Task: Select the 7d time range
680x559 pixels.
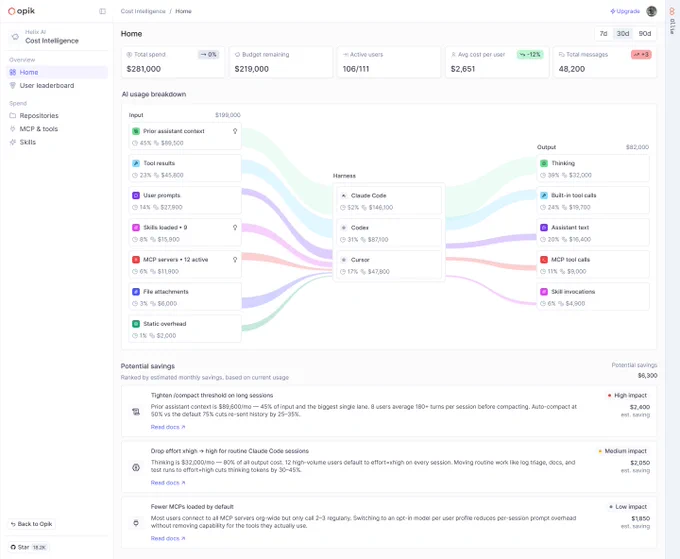Action: [603, 33]
